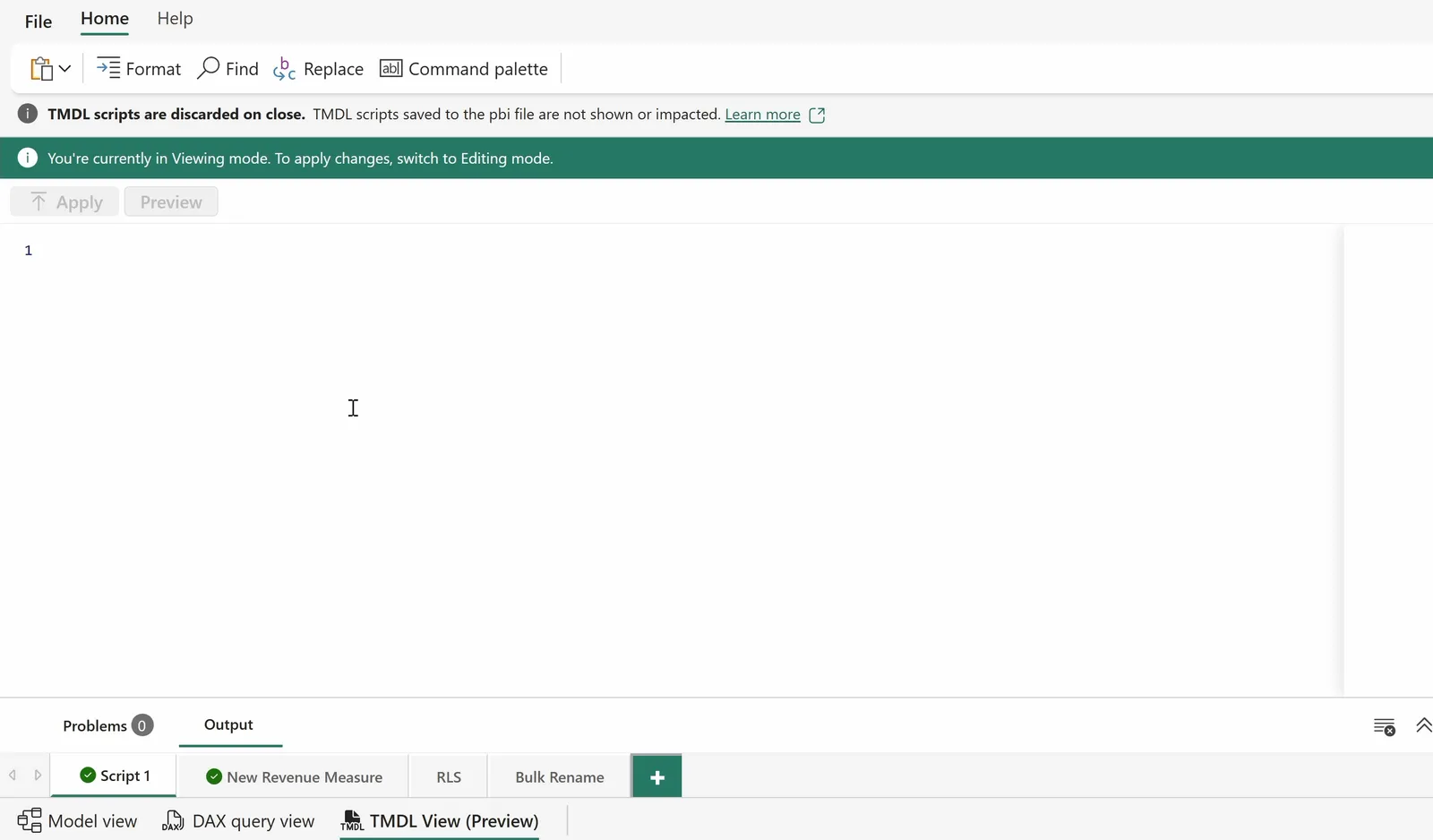Click the clear output icon
Image resolution: width=1433 pixels, height=840 pixels.
click(x=1385, y=726)
